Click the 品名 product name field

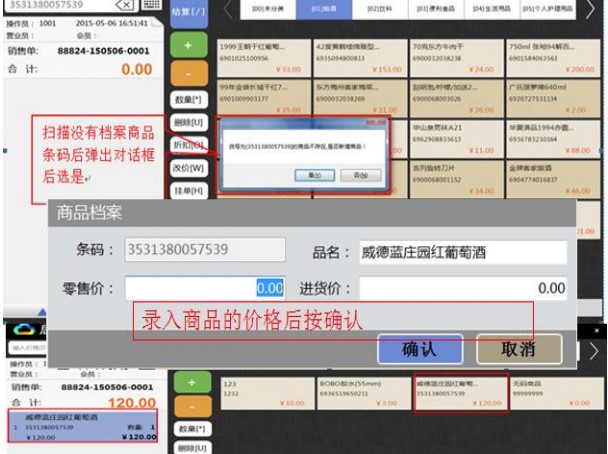[x=463, y=253]
